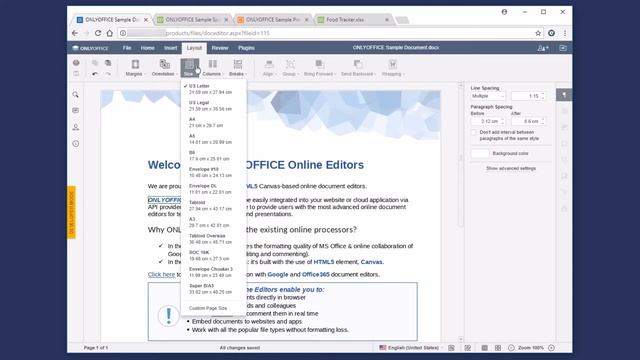This screenshot has height=360, width=640.
Task: Open the English (United States) language selector
Action: click(411, 348)
